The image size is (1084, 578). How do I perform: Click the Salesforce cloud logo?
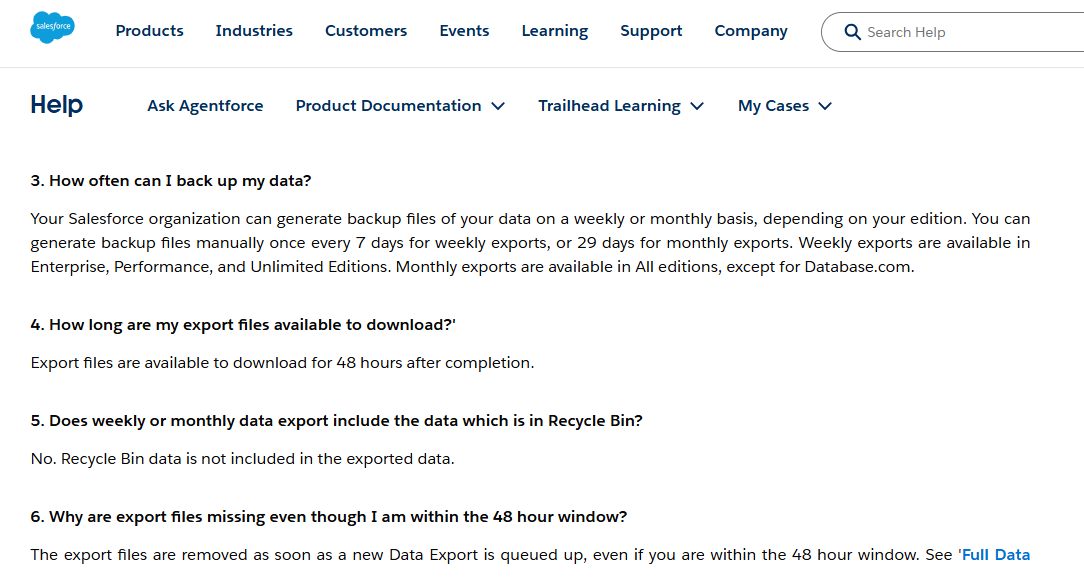point(53,28)
